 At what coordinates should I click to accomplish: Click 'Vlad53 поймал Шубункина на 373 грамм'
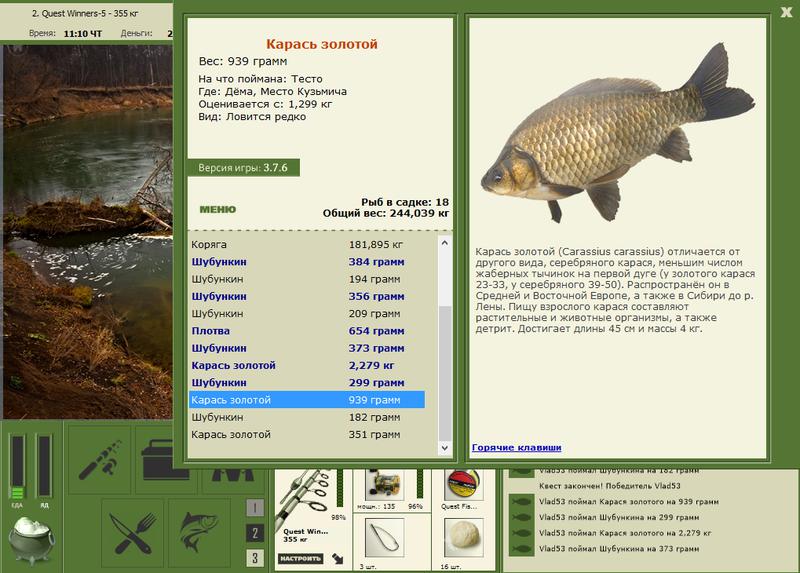click(x=619, y=549)
